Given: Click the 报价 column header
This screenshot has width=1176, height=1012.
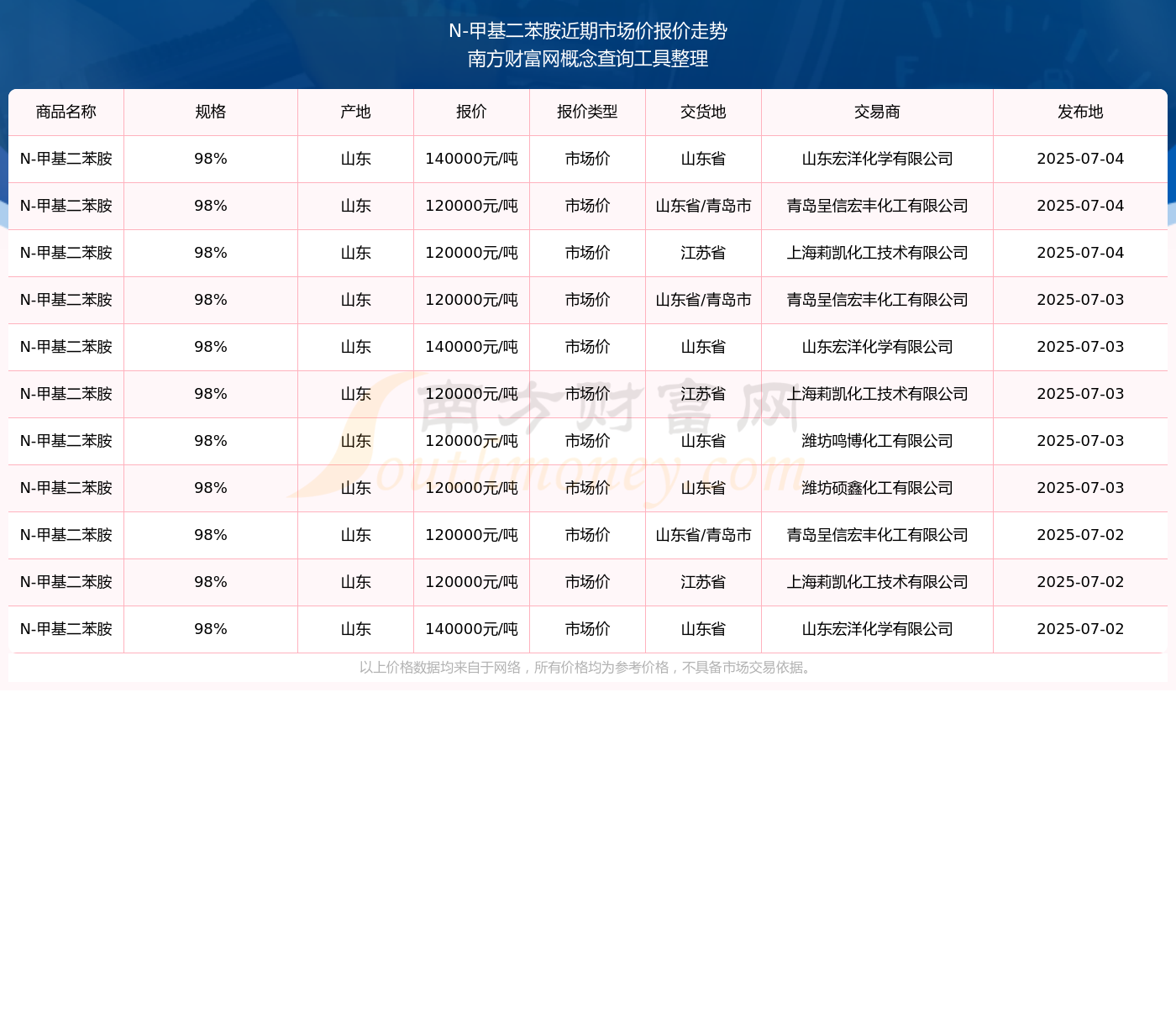Looking at the screenshot, I should tap(472, 112).
